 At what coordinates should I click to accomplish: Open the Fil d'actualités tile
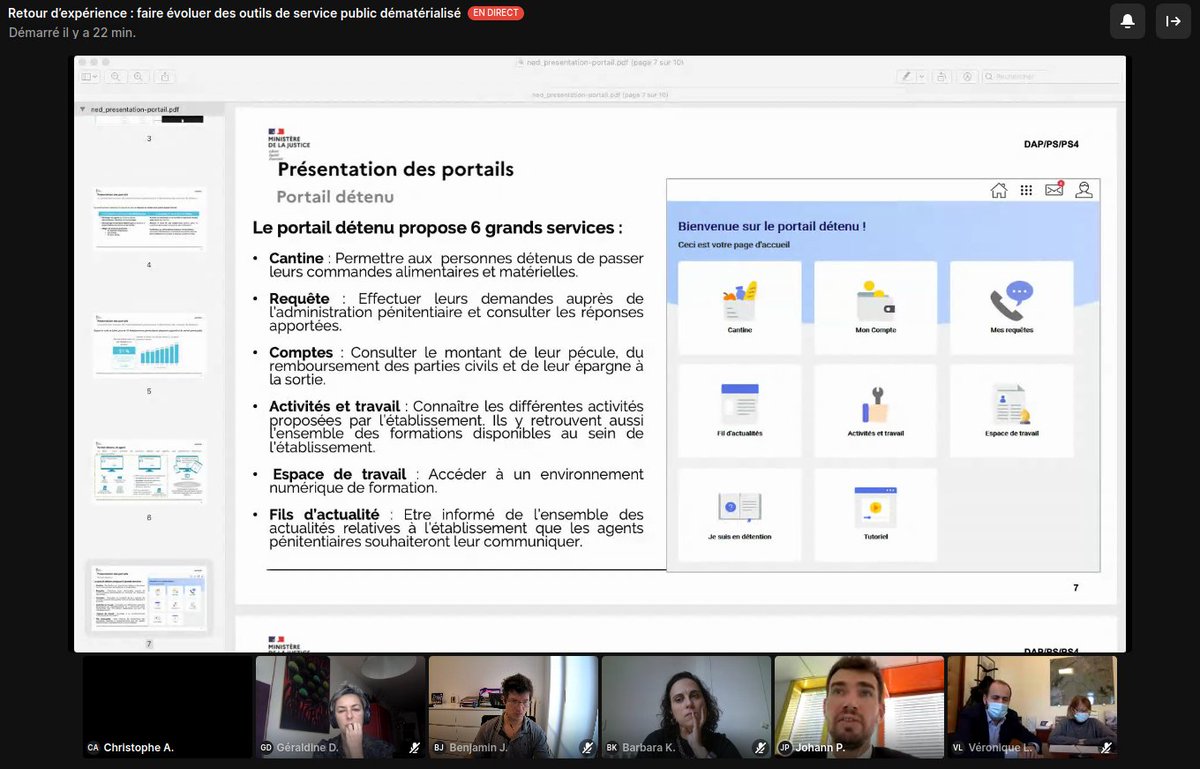[740, 411]
